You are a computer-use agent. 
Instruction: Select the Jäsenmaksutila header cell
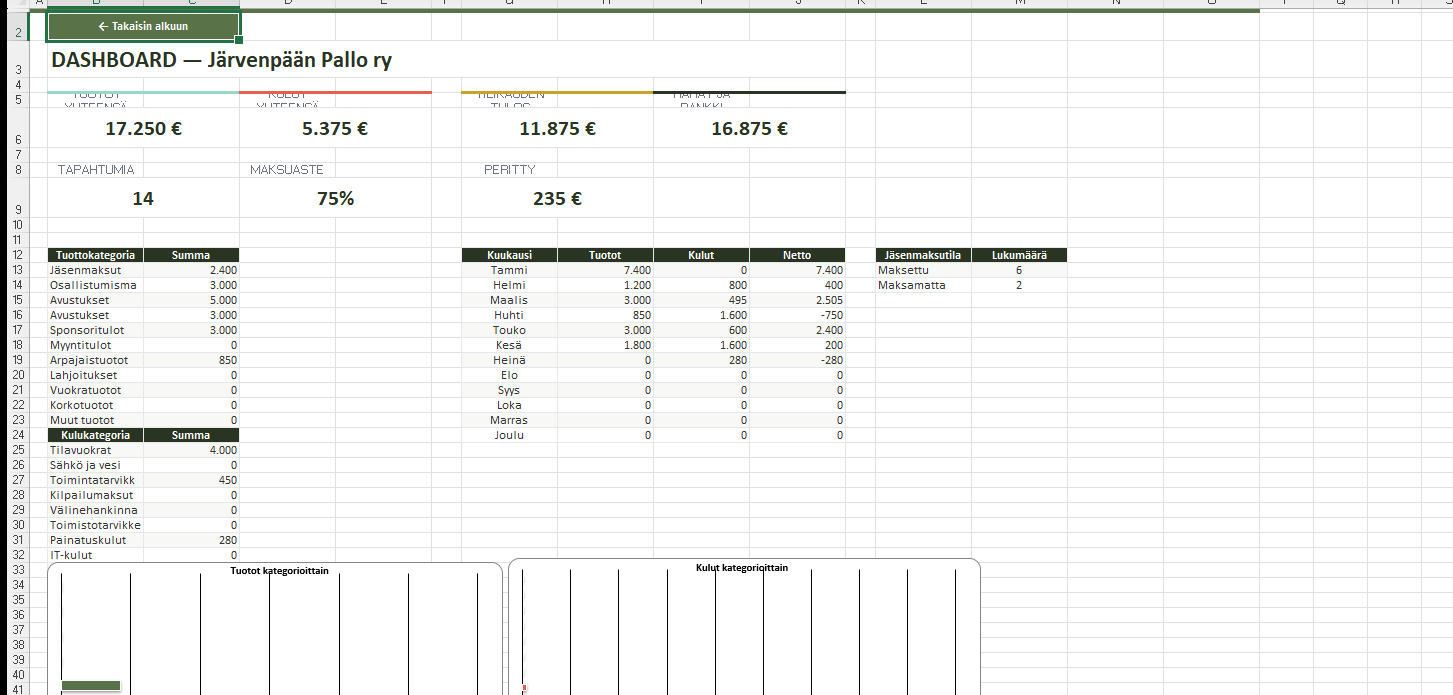(922, 255)
